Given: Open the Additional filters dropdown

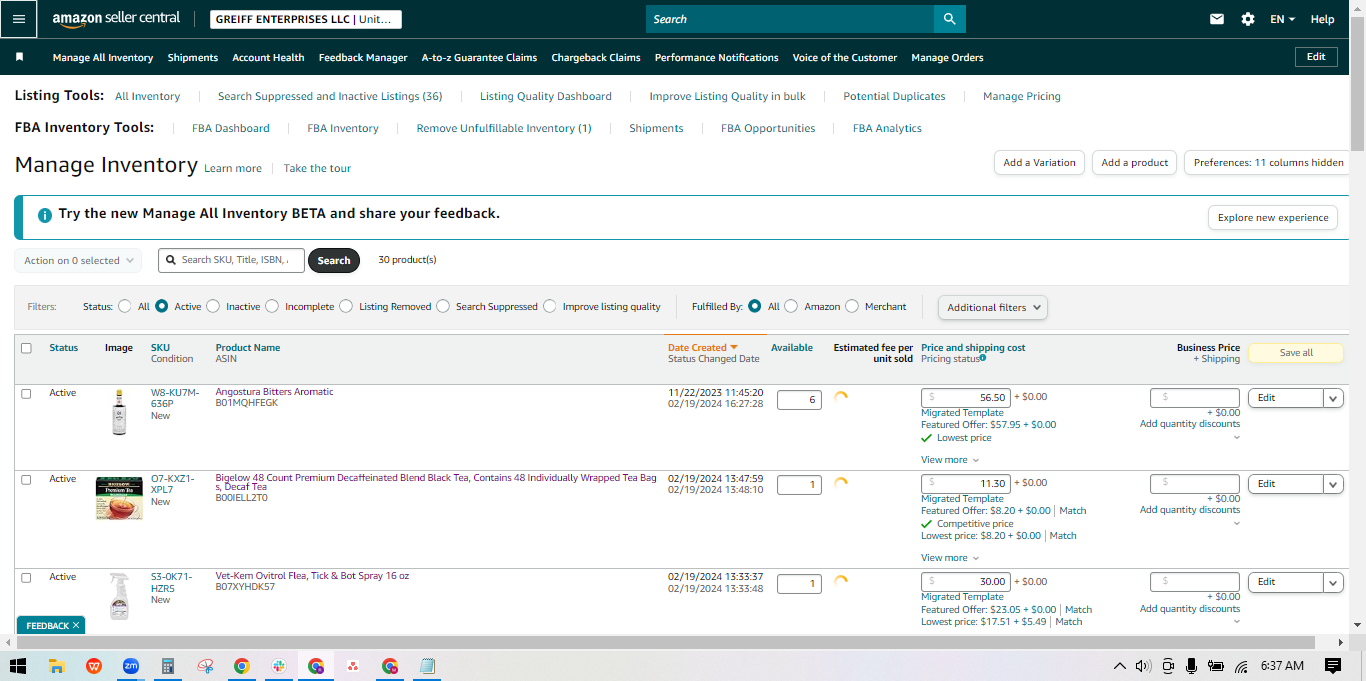Looking at the screenshot, I should pos(992,308).
